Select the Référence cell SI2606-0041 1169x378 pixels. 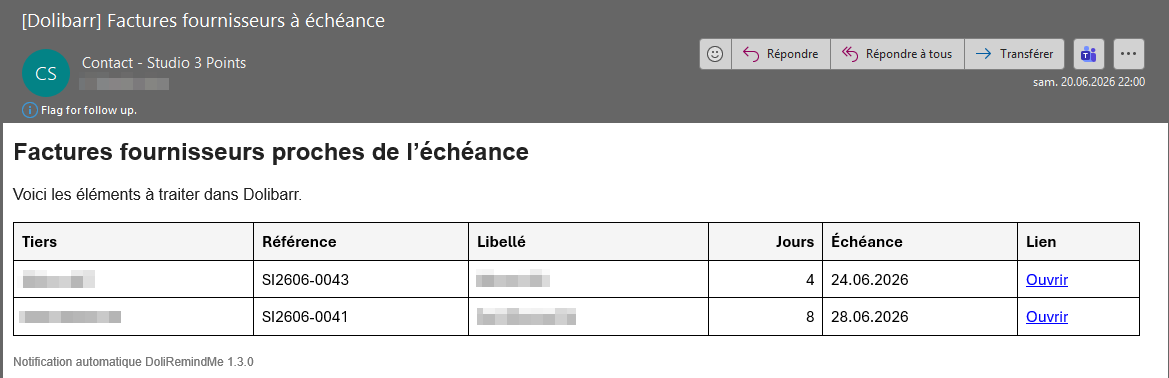(362, 318)
